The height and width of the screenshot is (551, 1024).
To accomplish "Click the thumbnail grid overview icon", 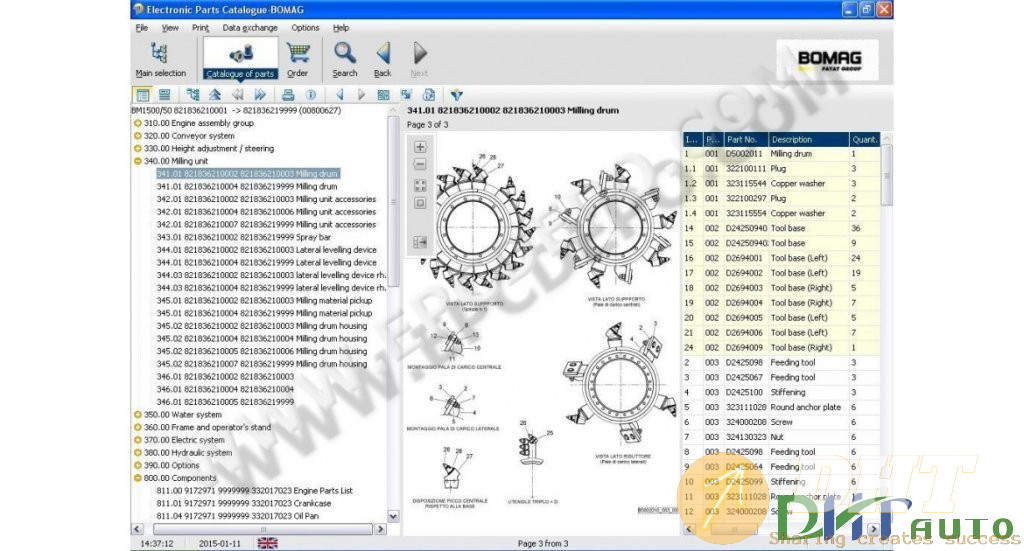I will pyautogui.click(x=383, y=95).
